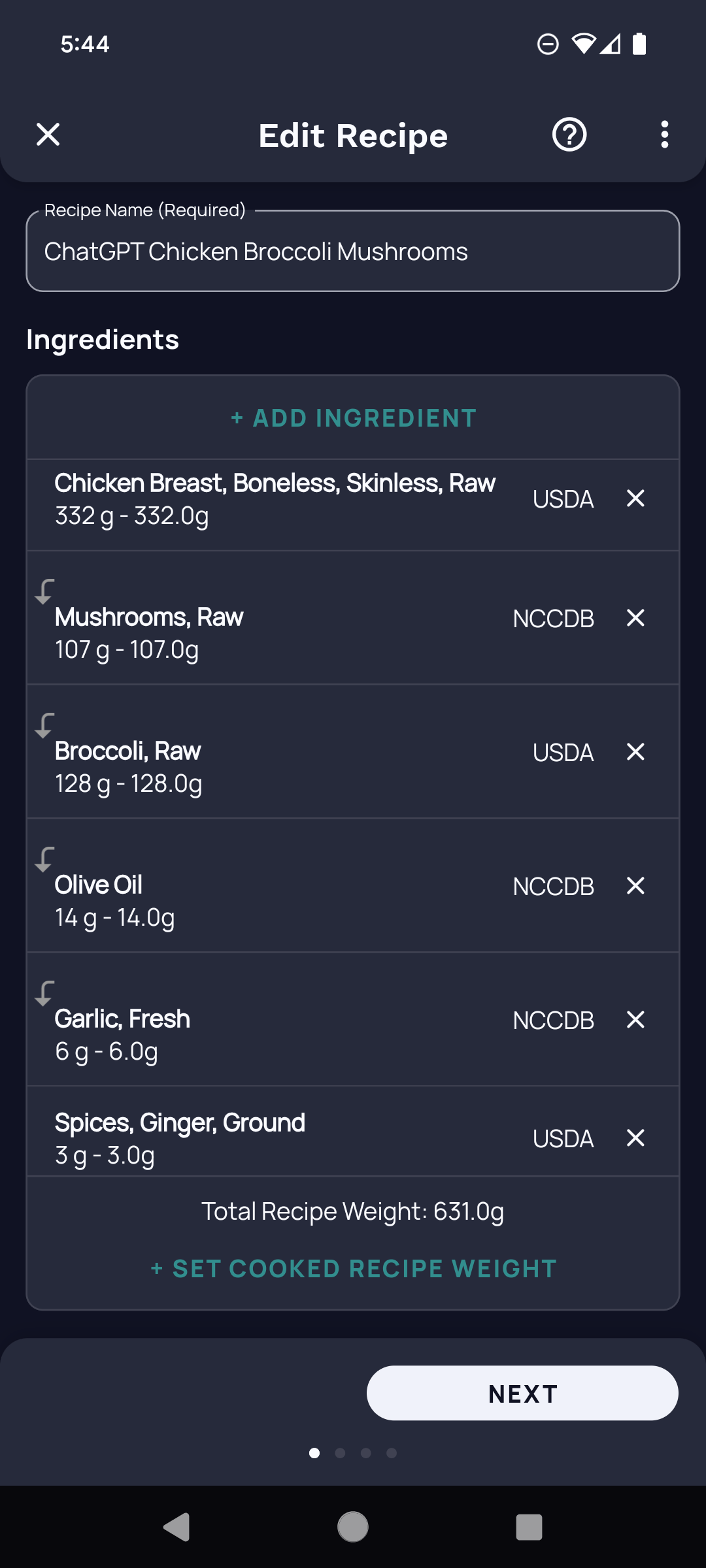Image resolution: width=706 pixels, height=1568 pixels.
Task: Open the Olive Oil ingredient entry
Action: click(261, 900)
